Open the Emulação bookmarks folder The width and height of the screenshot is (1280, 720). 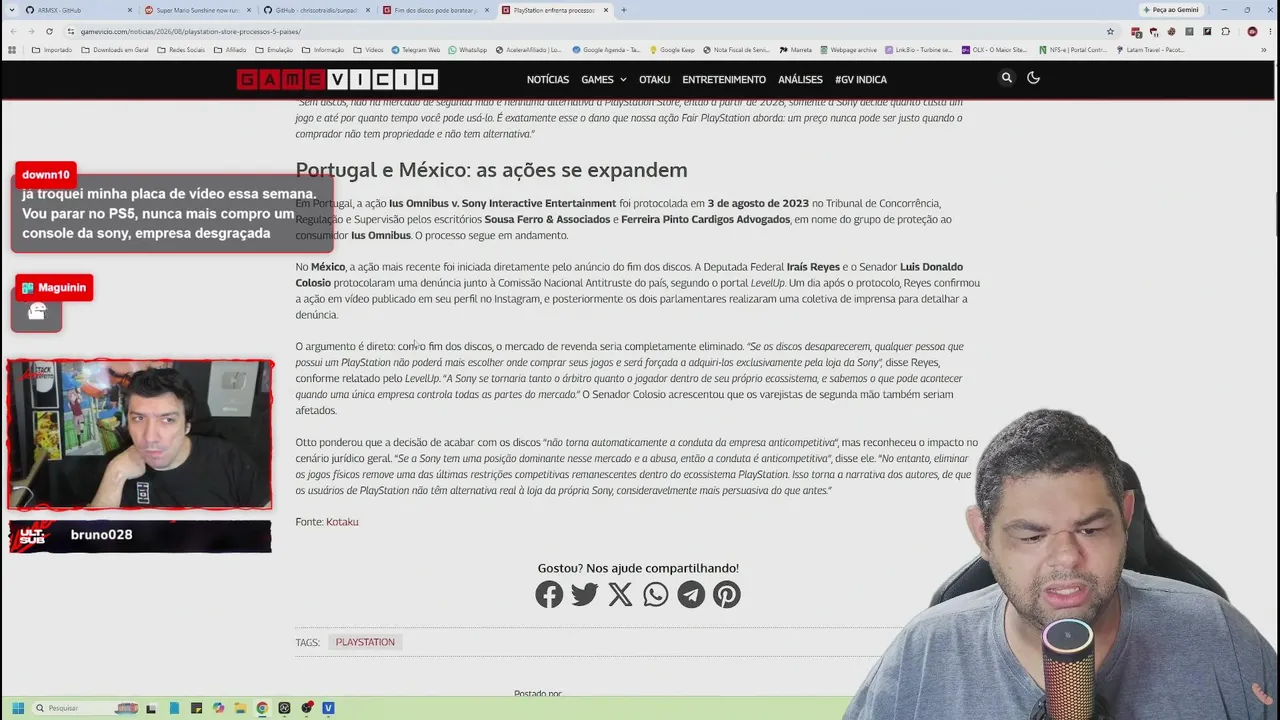click(x=274, y=49)
